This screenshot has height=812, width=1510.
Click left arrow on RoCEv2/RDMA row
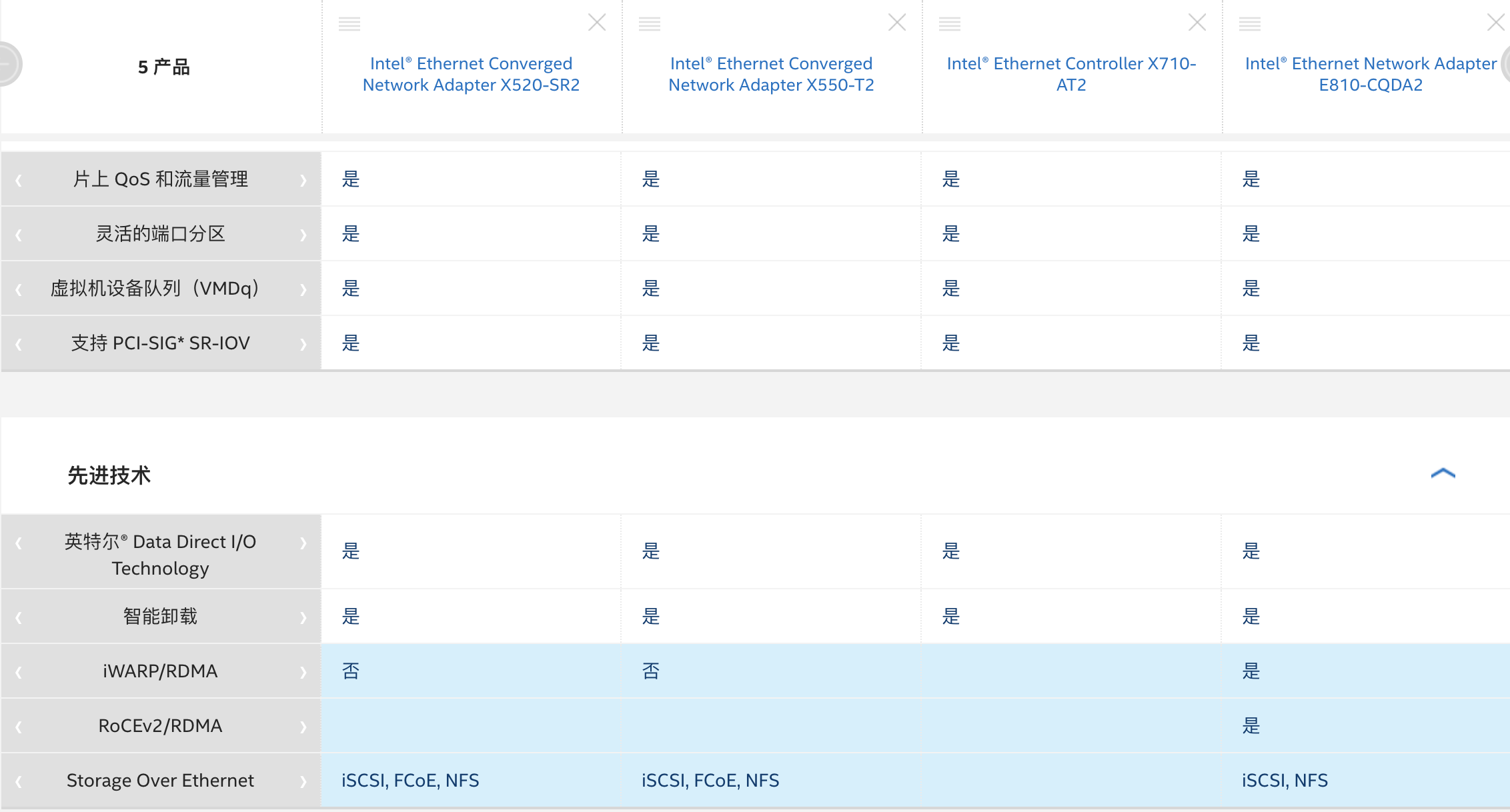[19, 727]
